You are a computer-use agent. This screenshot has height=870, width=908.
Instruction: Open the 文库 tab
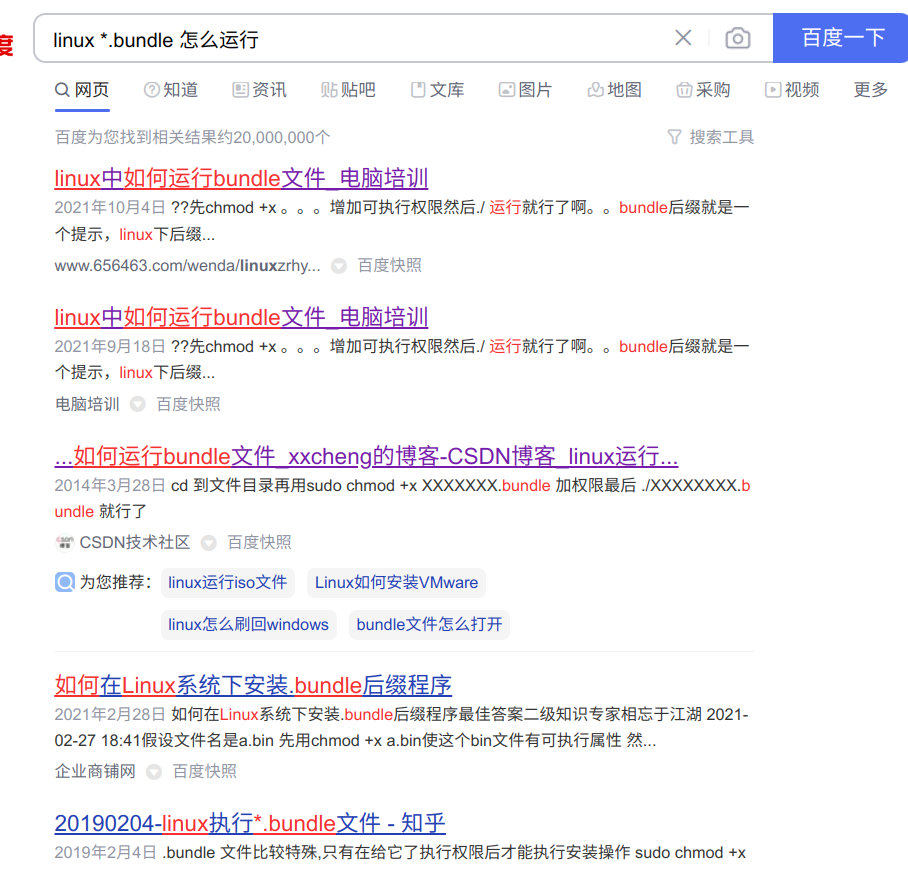pyautogui.click(x=437, y=90)
